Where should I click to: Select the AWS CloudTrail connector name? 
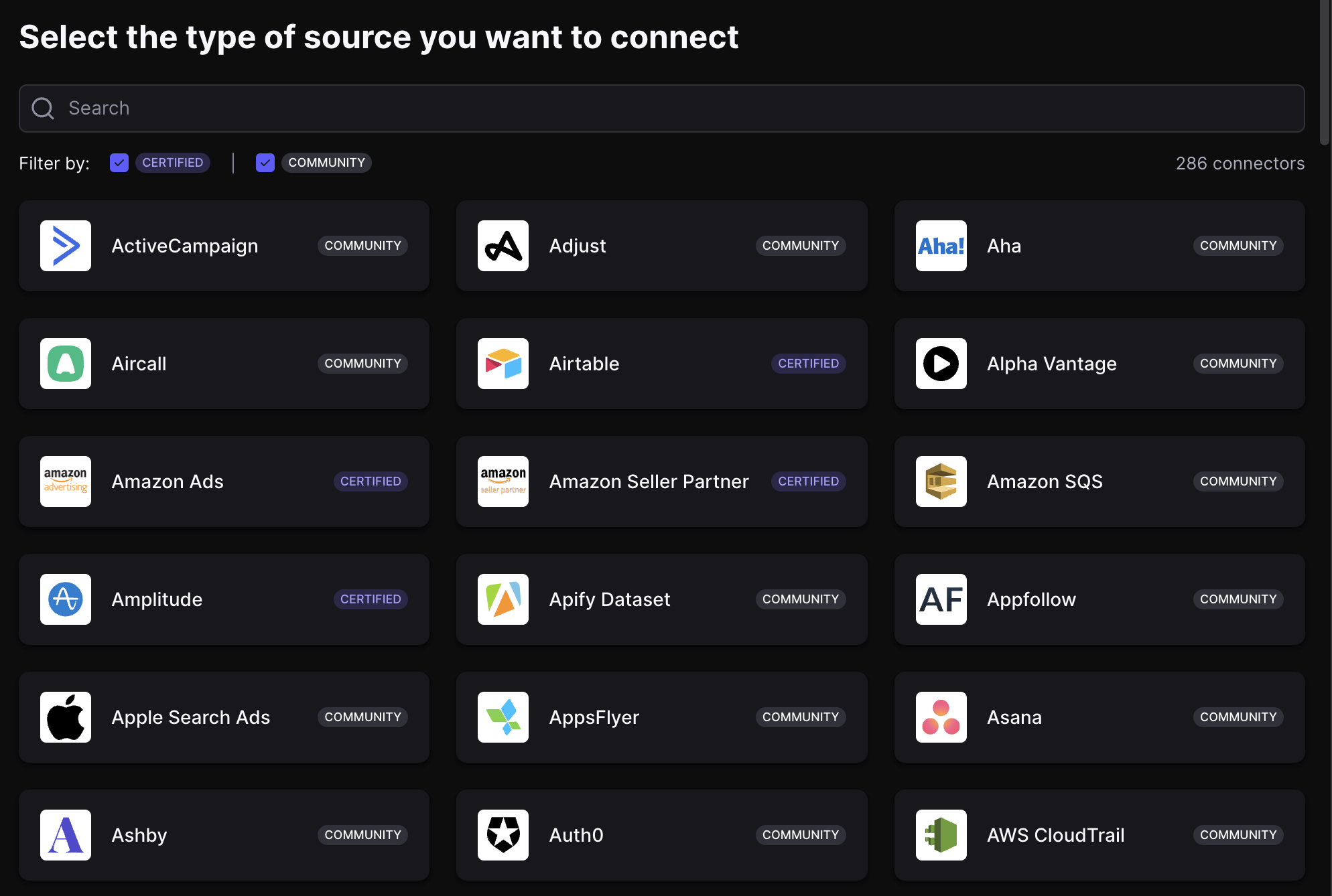(1056, 835)
